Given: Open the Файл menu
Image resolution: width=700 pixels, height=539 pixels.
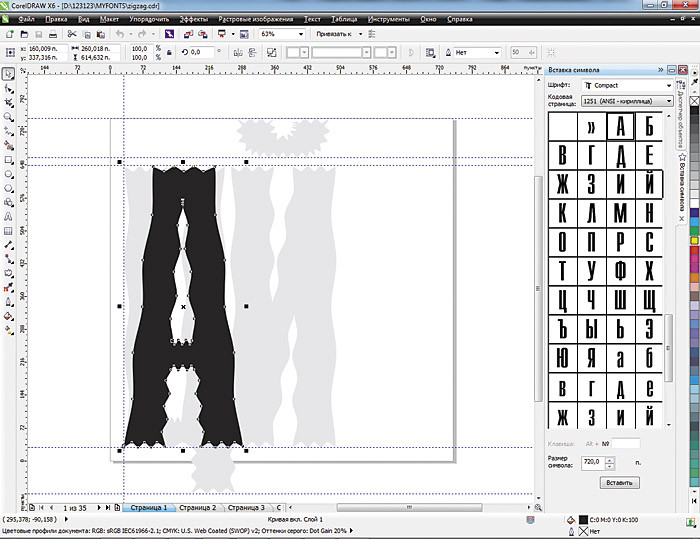Looking at the screenshot, I should 26,19.
